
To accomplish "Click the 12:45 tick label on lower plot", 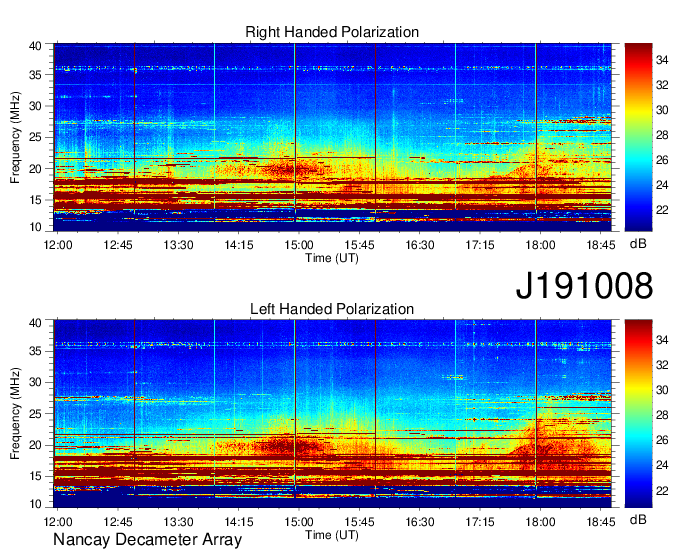I will click(x=118, y=522).
